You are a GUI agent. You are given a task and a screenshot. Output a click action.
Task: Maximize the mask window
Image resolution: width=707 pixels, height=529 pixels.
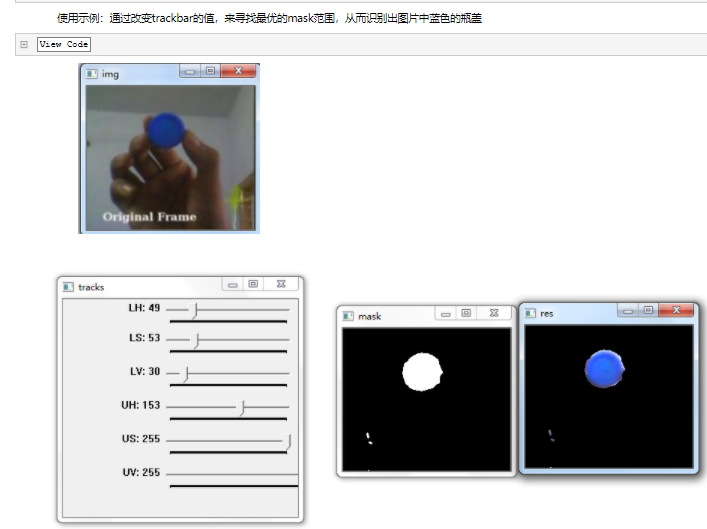coord(466,313)
